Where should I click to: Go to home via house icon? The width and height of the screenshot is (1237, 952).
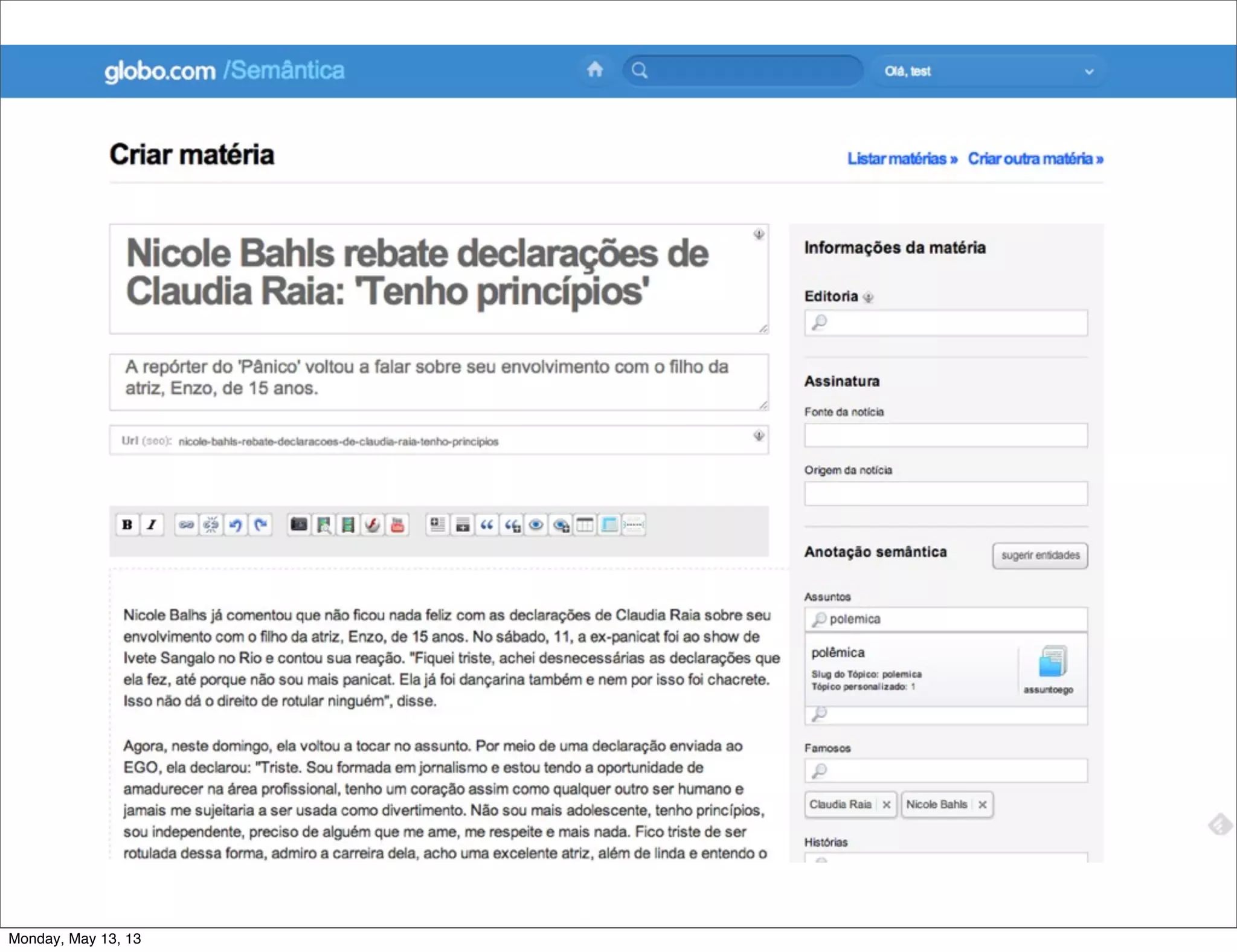click(595, 70)
